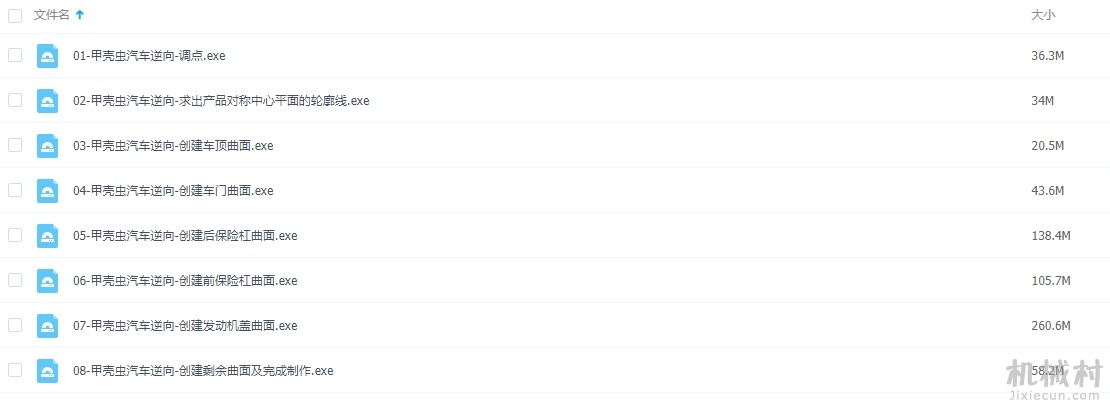1110x406 pixels.
Task: Check the box for 05 创建后保险杠曲面.exe
Action: (15, 236)
